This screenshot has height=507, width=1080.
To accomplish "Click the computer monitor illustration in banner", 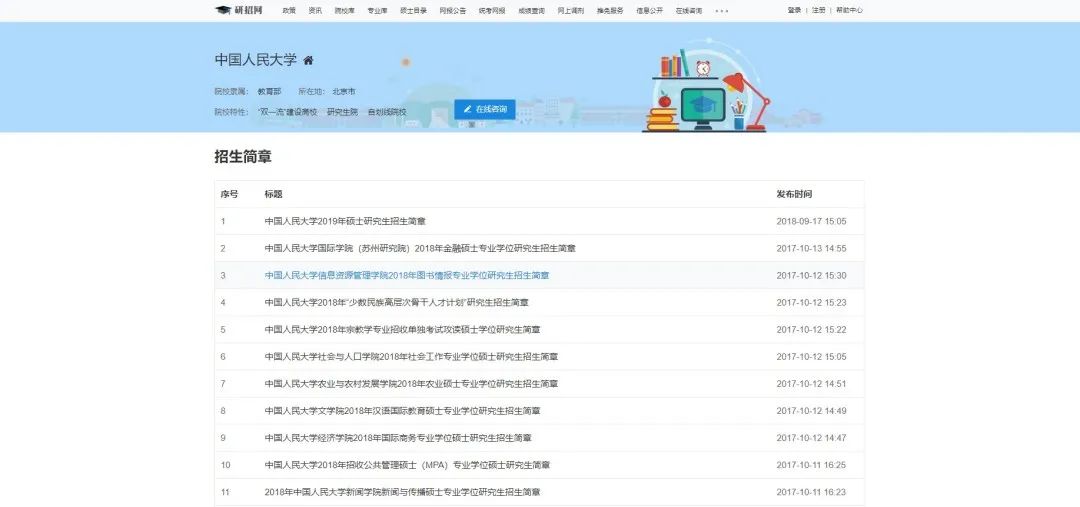I will (703, 105).
